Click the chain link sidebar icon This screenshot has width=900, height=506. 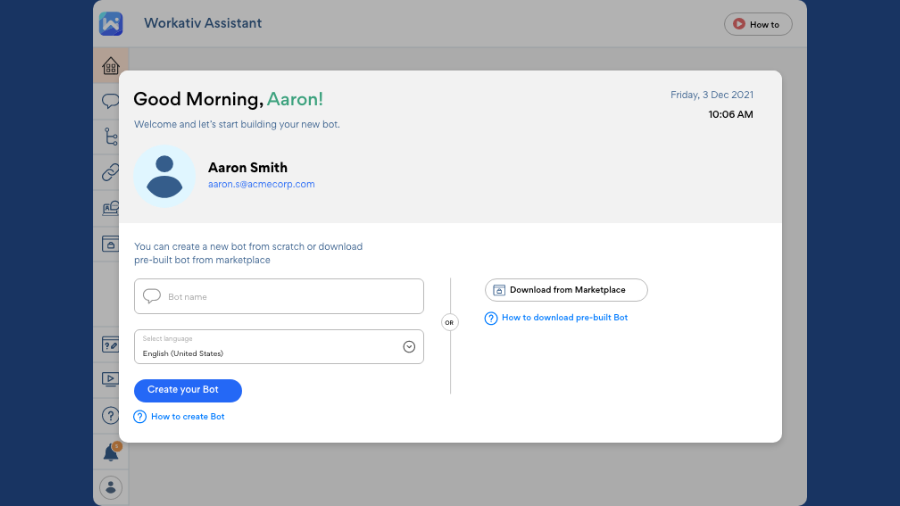[x=111, y=173]
